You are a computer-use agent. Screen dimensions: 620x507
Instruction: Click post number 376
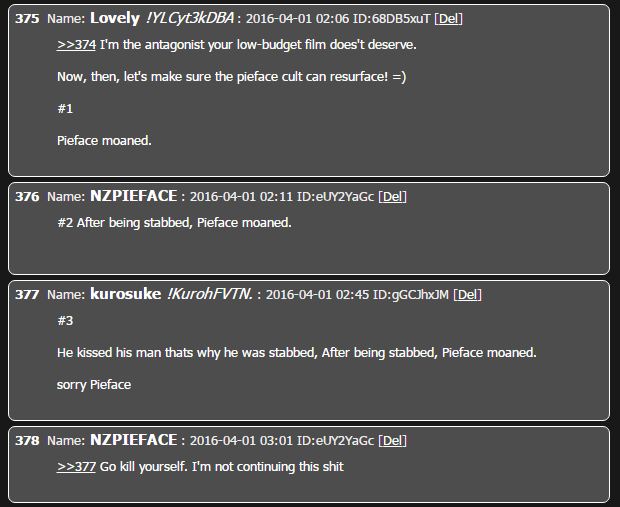click(x=27, y=197)
